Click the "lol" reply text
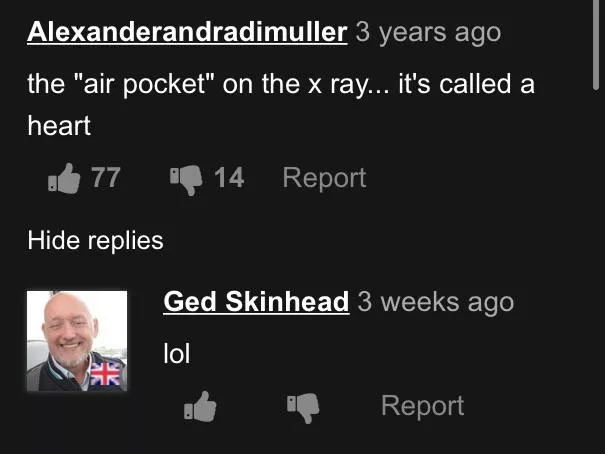The image size is (605, 454). [177, 353]
